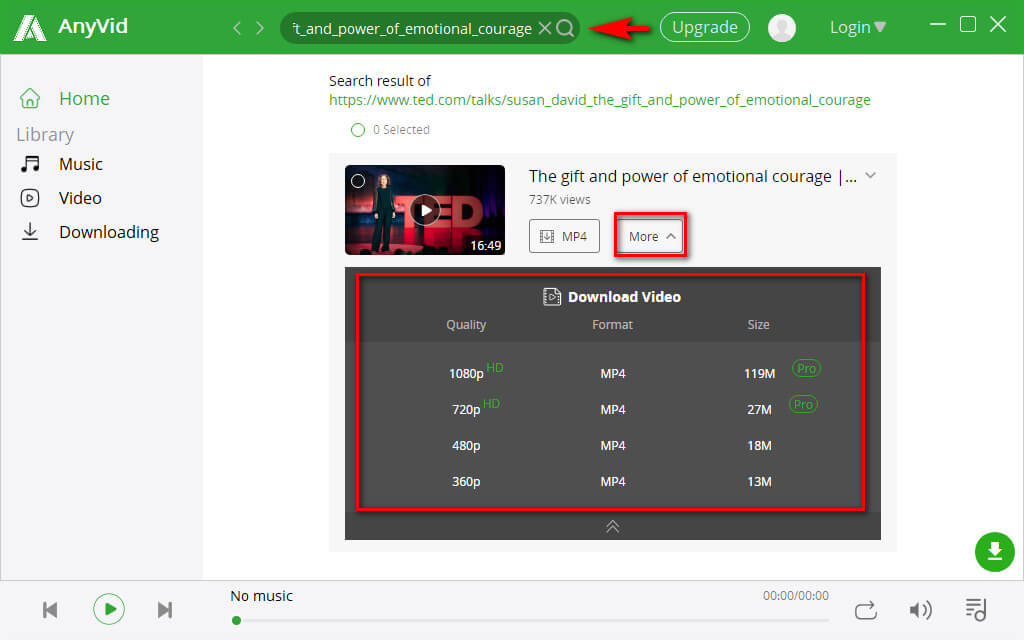Choose the 1080p HD quality row
The width and height of the screenshot is (1024, 640).
(x=613, y=373)
